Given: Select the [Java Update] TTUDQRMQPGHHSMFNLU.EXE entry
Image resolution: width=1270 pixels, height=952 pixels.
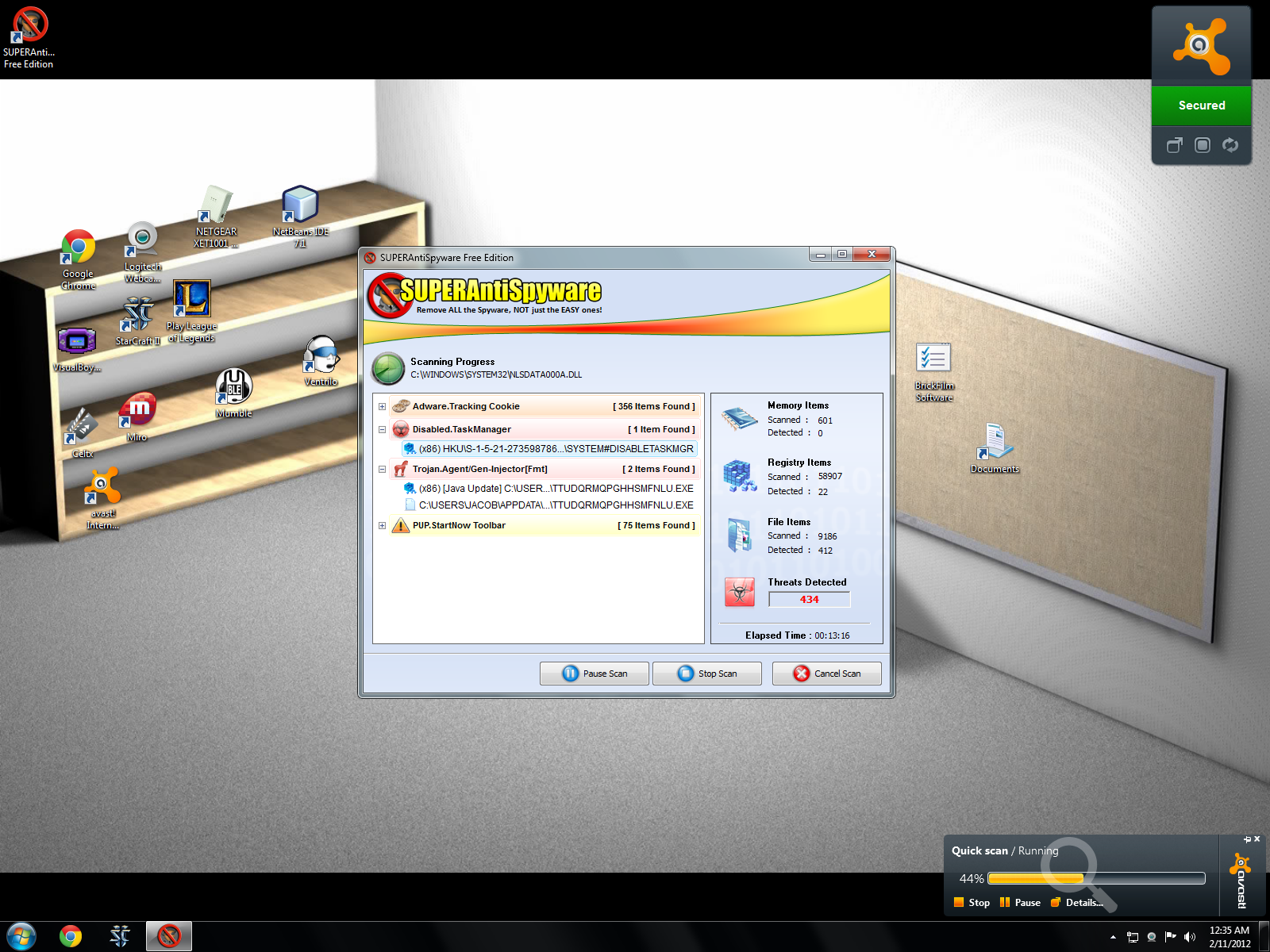Looking at the screenshot, I should (x=549, y=489).
